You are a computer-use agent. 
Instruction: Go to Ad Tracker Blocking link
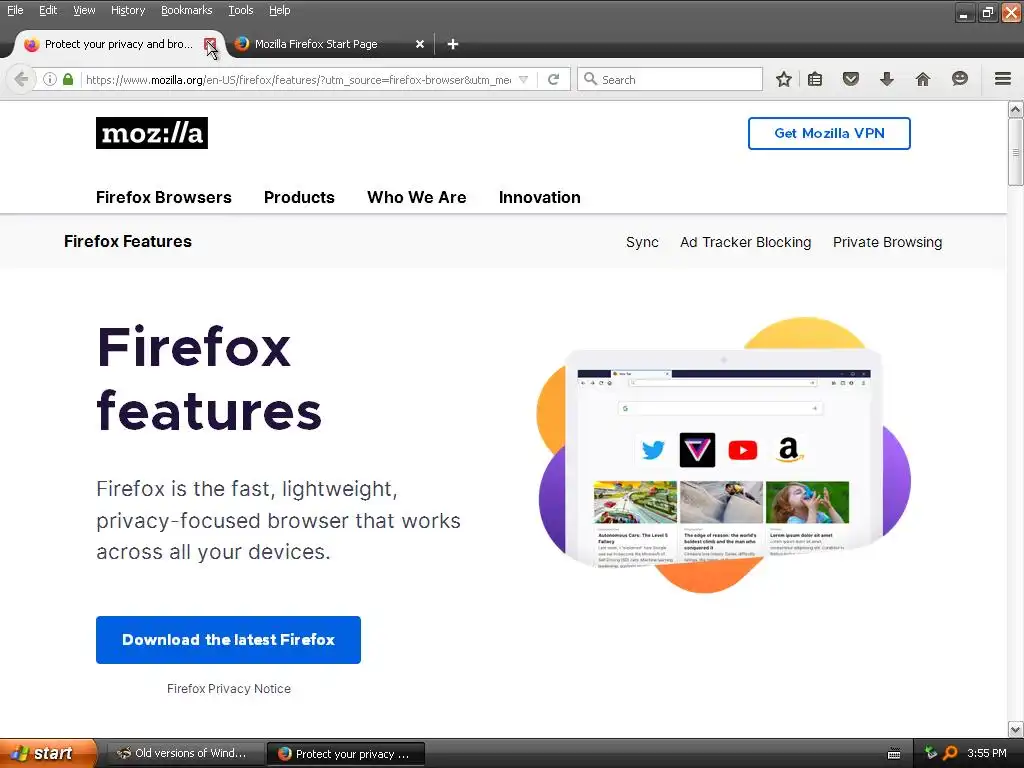[x=745, y=242]
